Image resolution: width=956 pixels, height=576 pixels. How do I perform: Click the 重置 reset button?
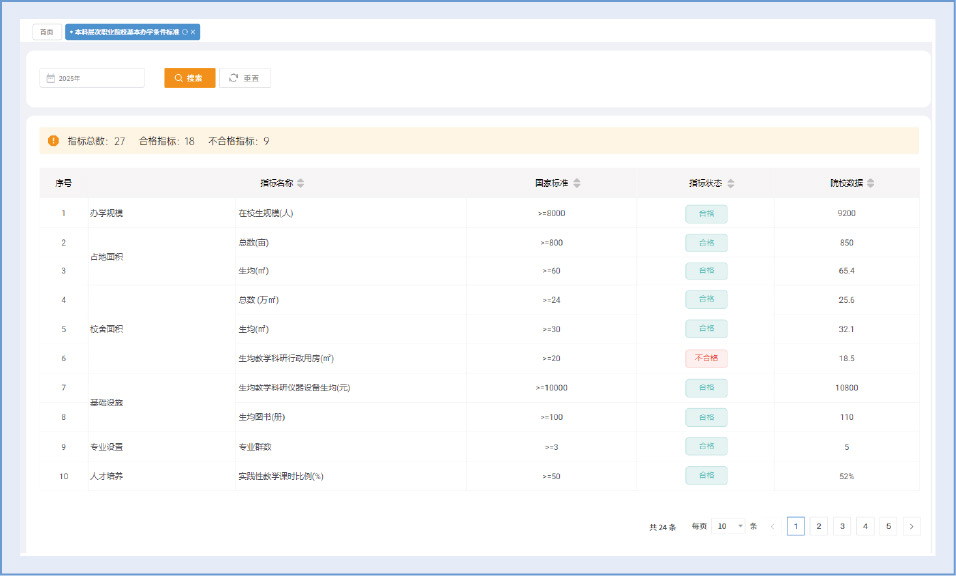pos(244,78)
